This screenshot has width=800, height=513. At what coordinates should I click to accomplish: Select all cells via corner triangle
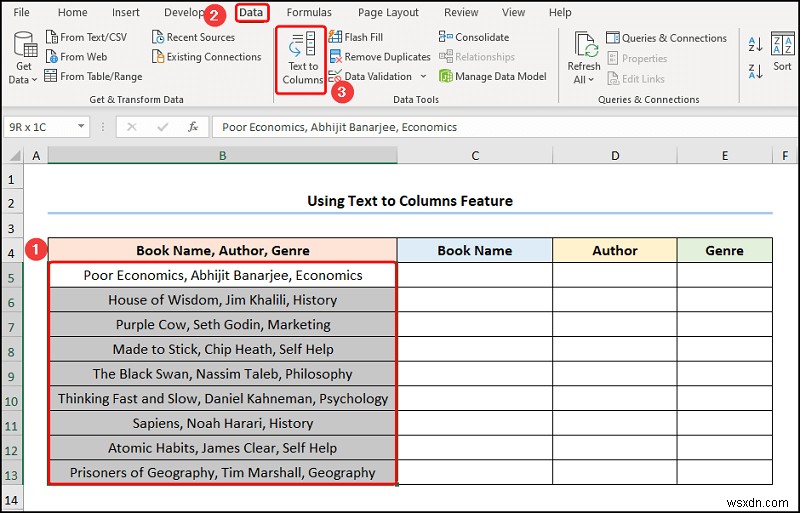point(13,155)
